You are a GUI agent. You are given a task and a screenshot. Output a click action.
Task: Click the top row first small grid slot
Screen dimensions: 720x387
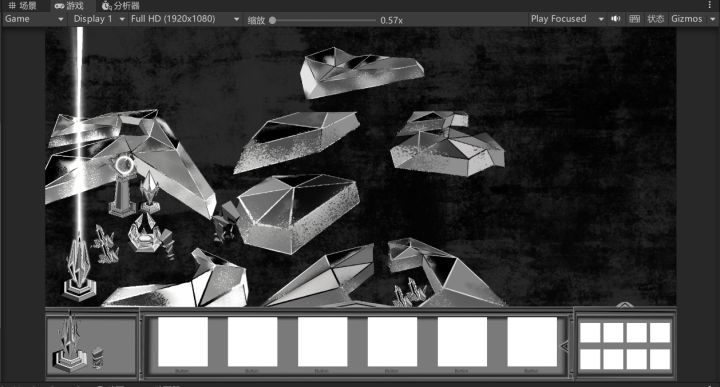point(590,332)
